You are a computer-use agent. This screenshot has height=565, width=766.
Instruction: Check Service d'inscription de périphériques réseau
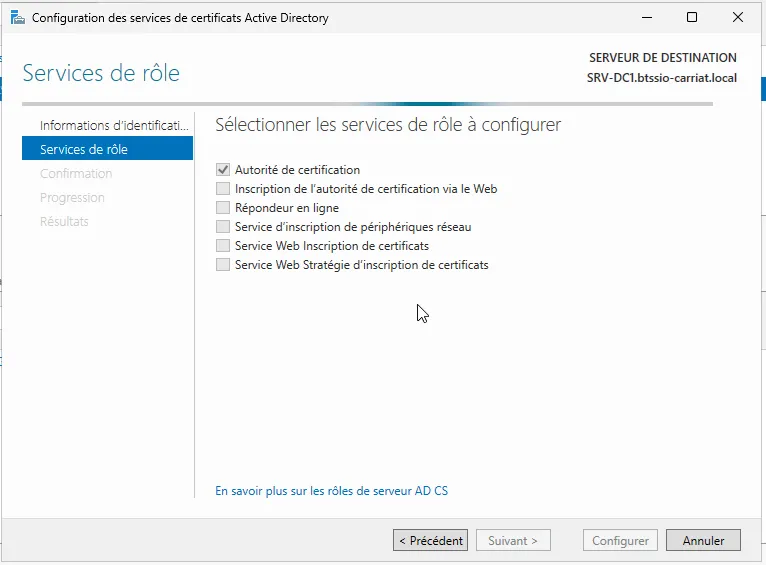point(223,227)
